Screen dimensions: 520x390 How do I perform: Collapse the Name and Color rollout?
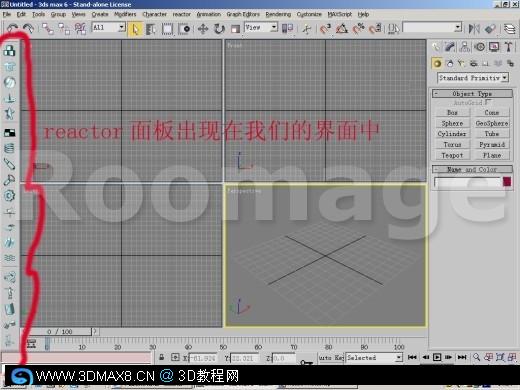(x=472, y=169)
